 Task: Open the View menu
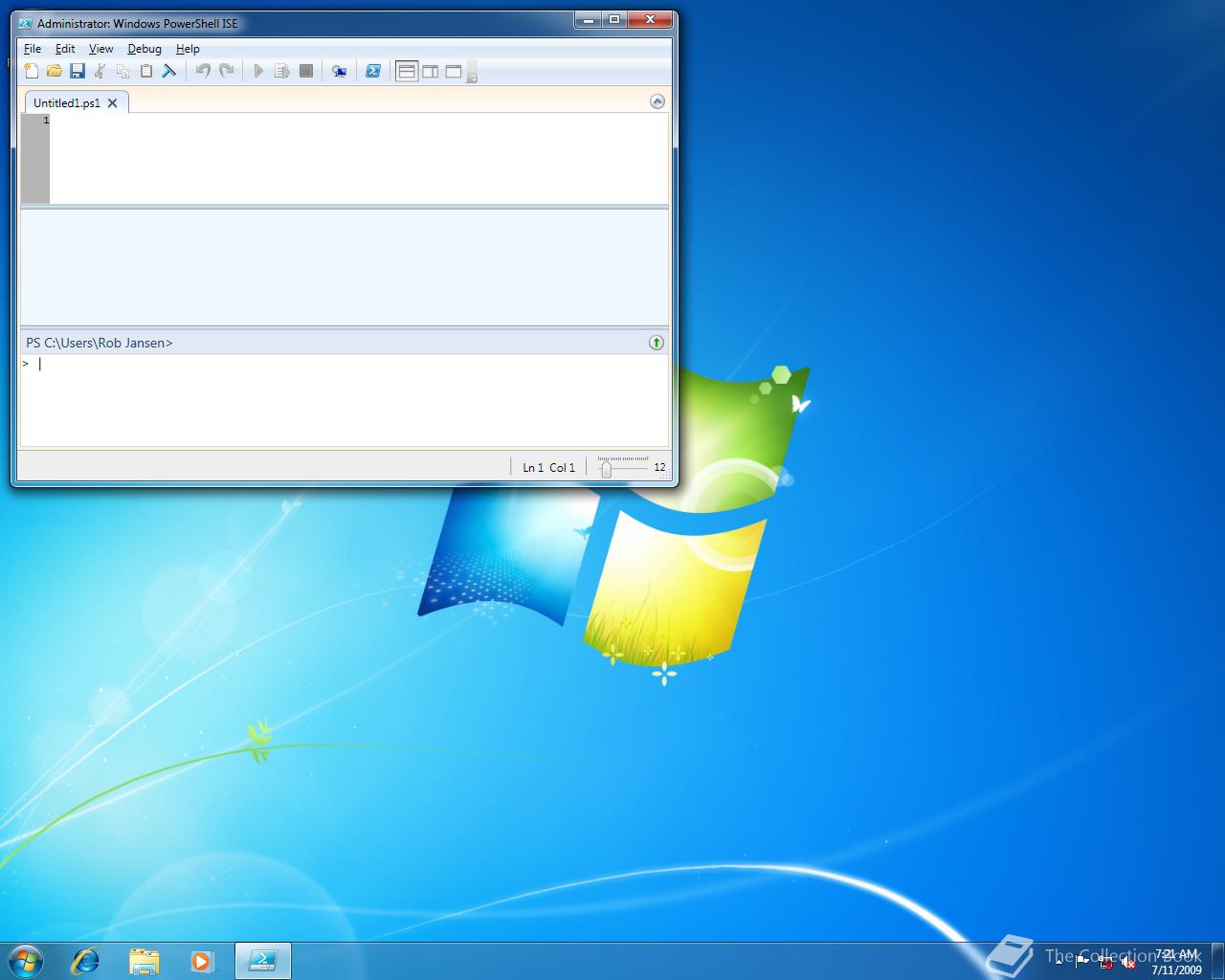pyautogui.click(x=100, y=49)
